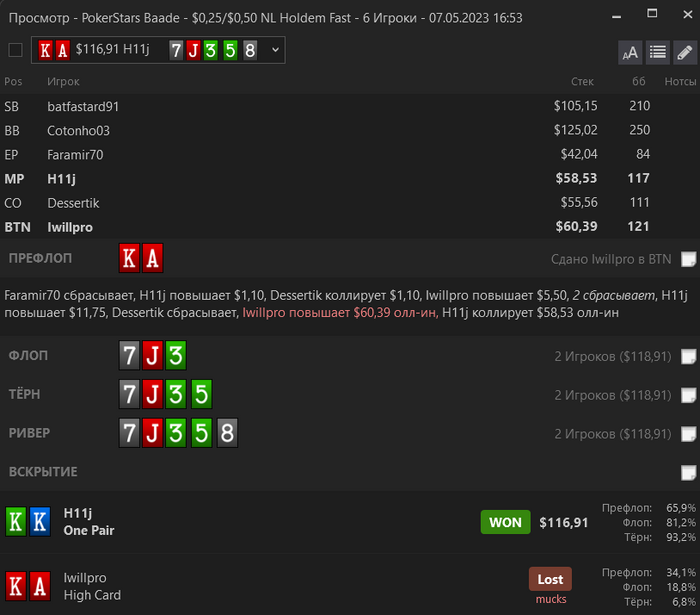The image size is (700, 615).
Task: Click the $60,39 stack value
Action: point(576,226)
